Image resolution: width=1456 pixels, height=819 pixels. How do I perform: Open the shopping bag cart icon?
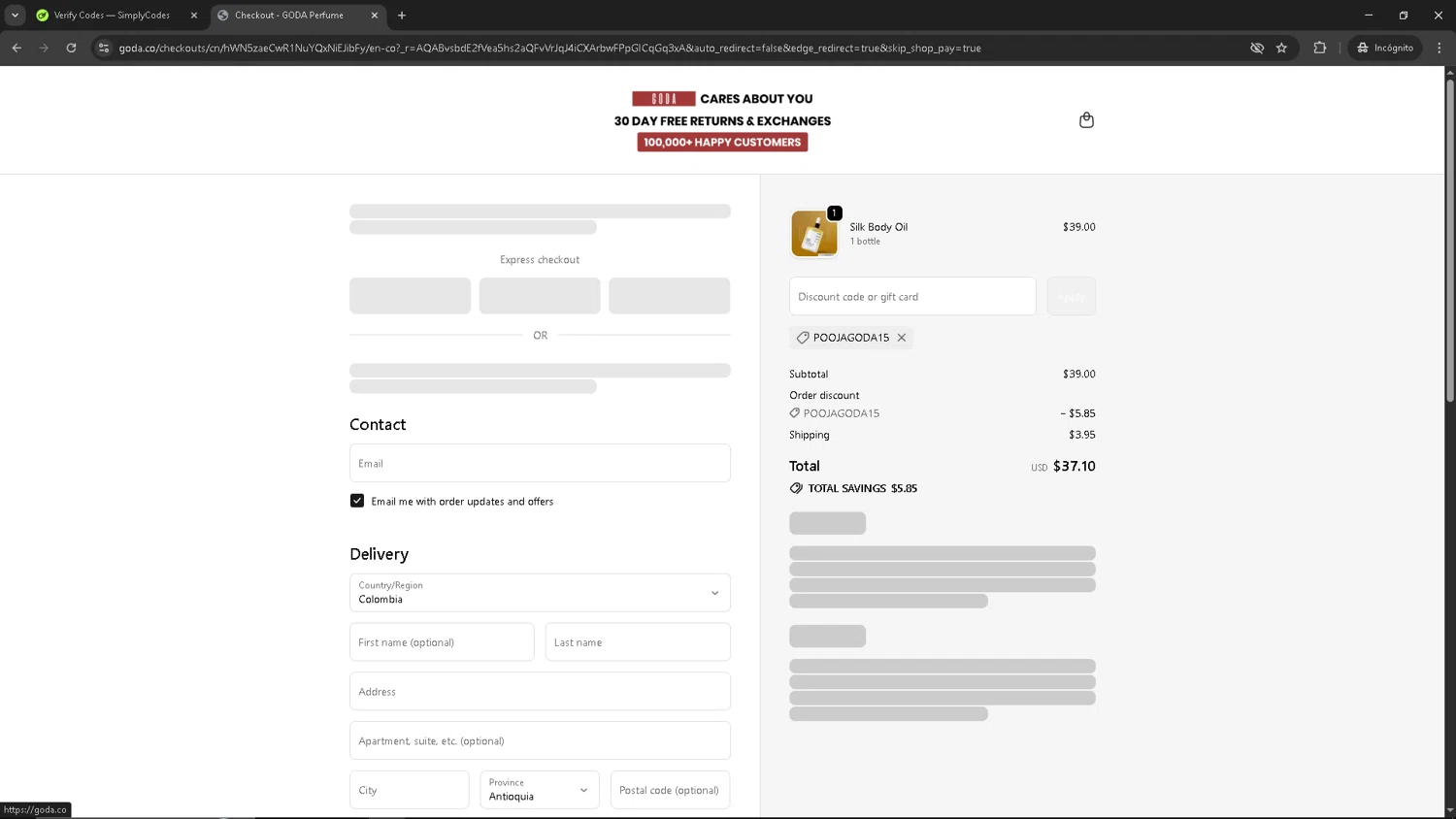[x=1086, y=120]
